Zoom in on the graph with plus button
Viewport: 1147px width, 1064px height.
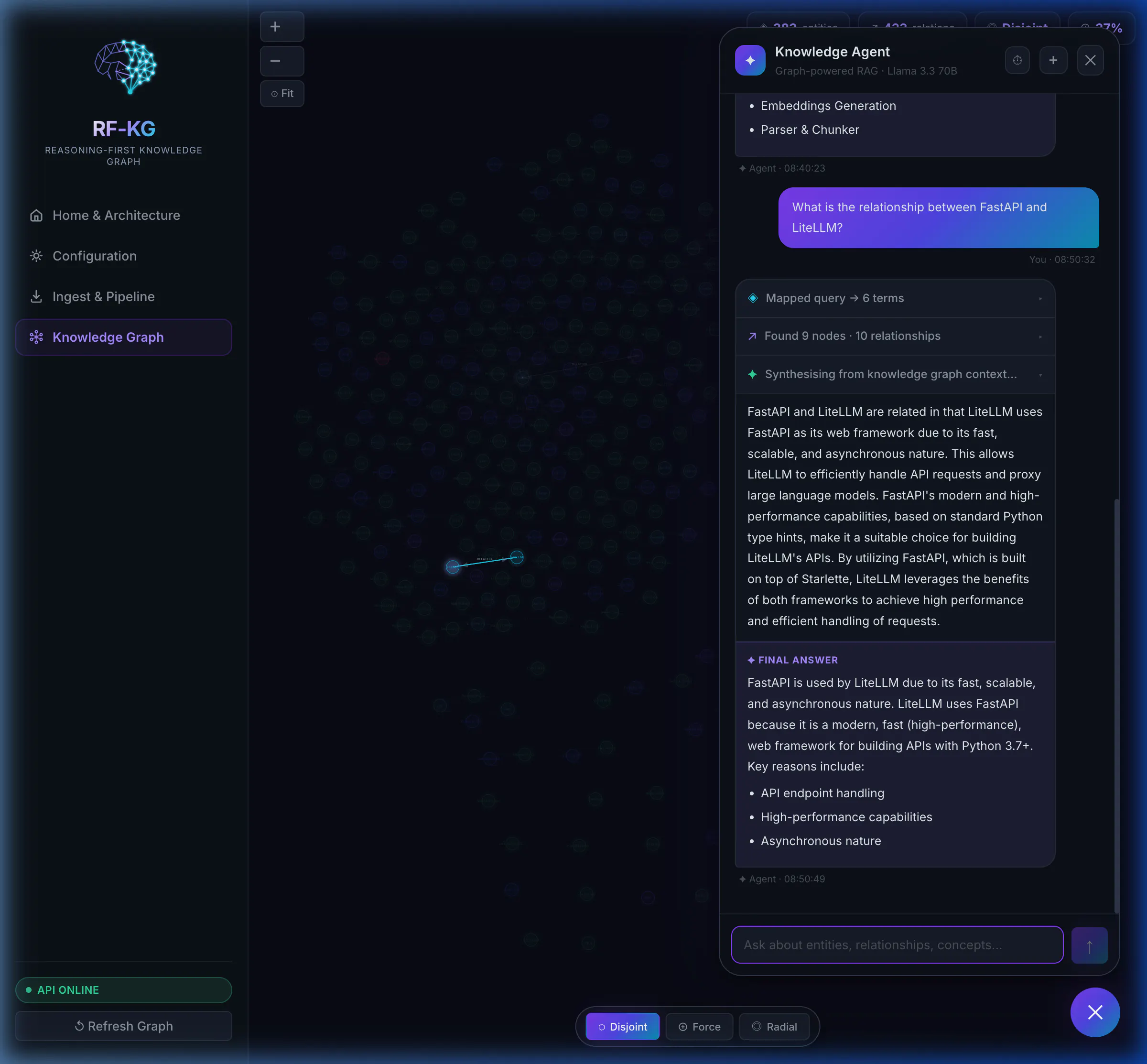(x=281, y=26)
